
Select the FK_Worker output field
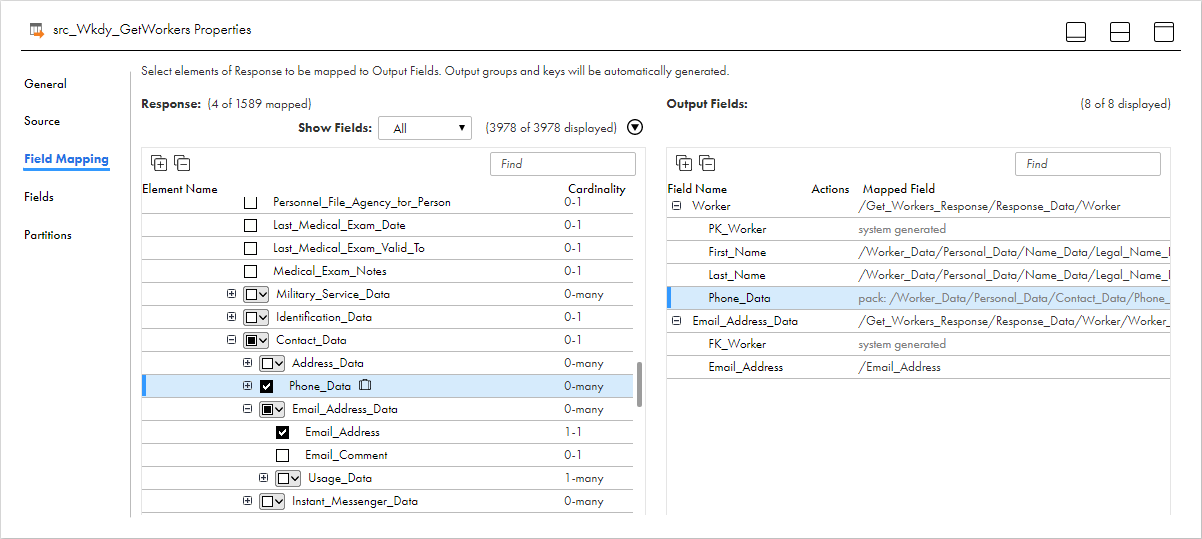[x=919, y=344]
